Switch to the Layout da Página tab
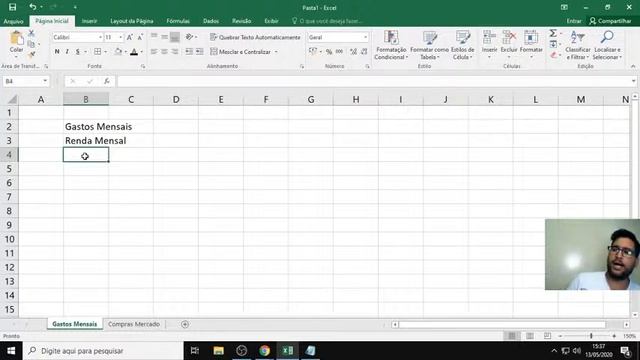This screenshot has height=360, width=640. (131, 21)
